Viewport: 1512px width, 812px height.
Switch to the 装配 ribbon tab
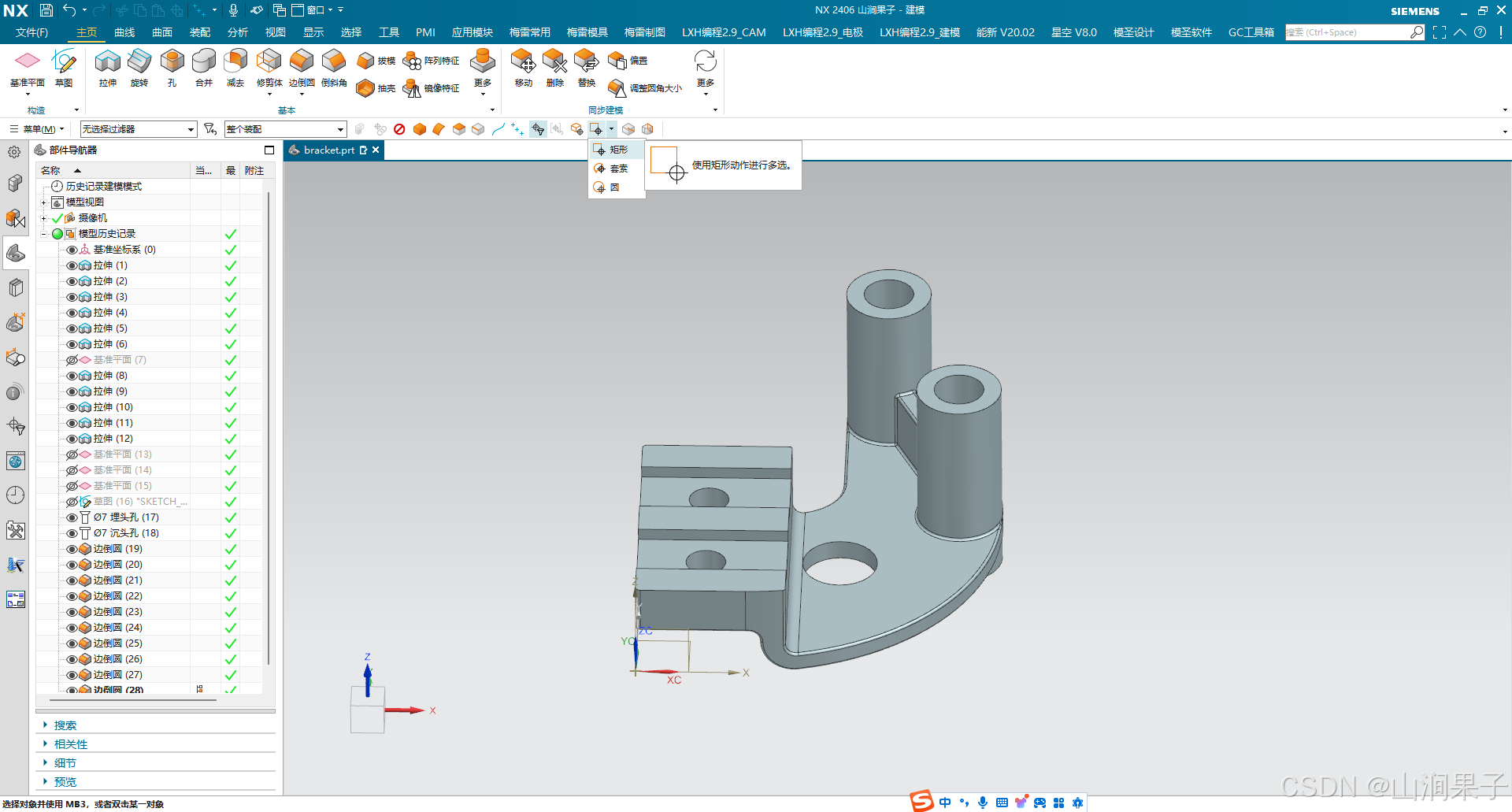coord(200,32)
